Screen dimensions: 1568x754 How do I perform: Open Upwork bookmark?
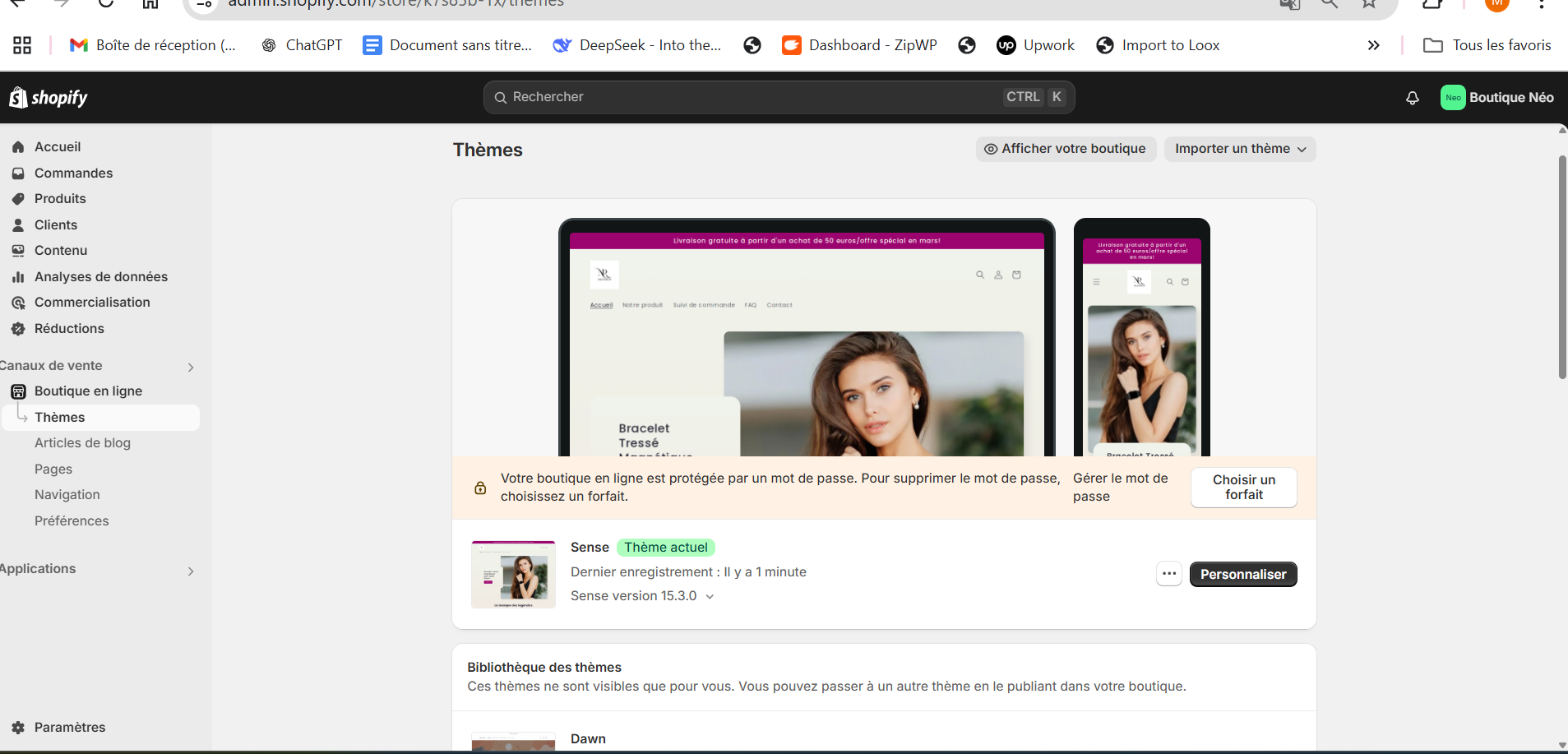point(1036,45)
